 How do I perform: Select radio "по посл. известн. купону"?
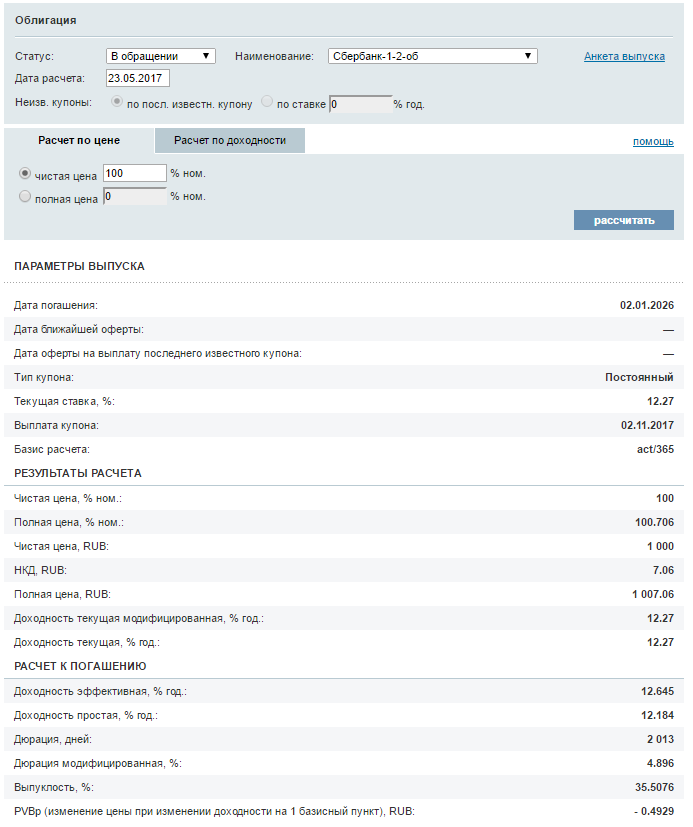pos(117,102)
